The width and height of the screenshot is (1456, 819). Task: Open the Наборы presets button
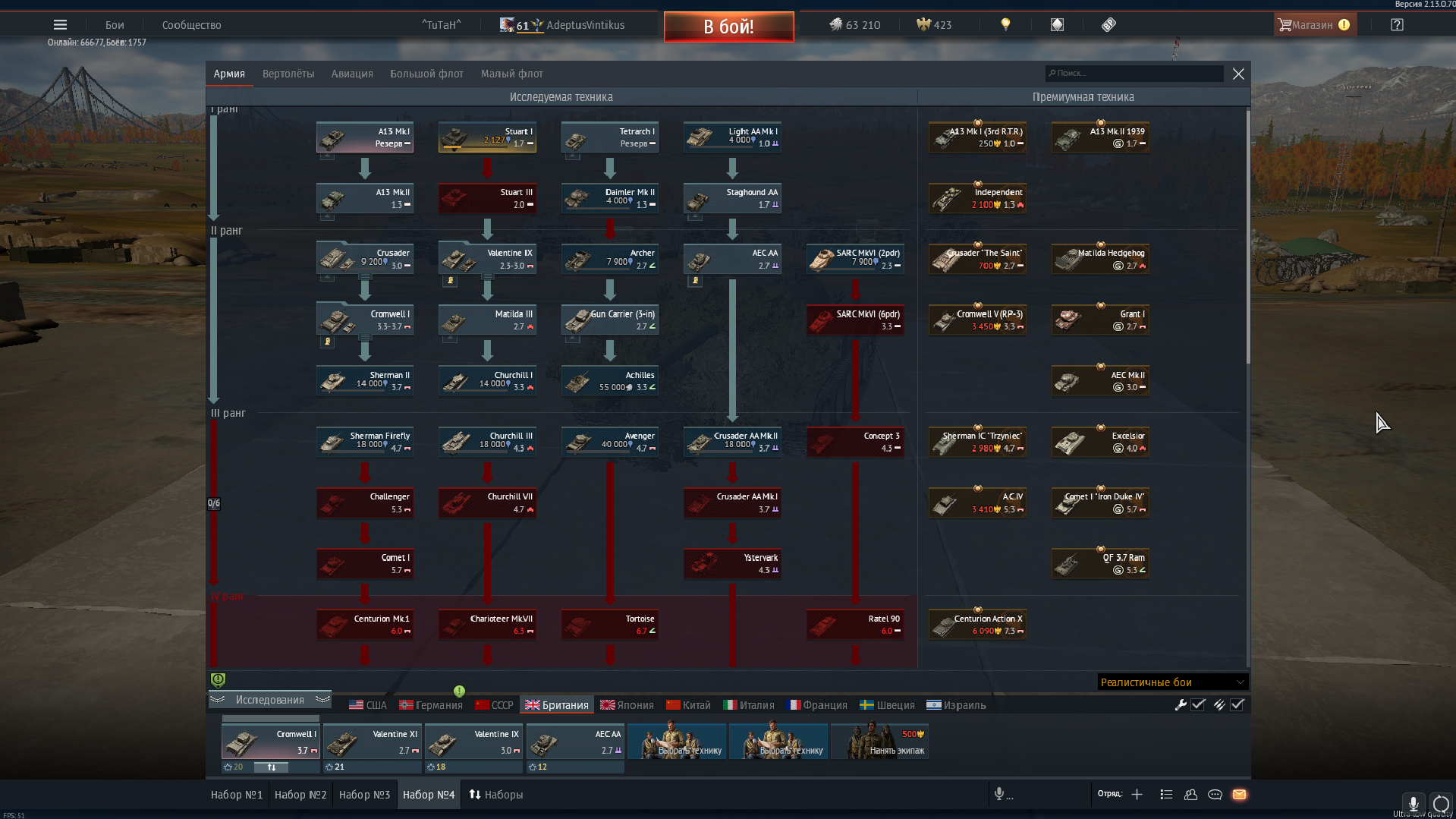(496, 795)
